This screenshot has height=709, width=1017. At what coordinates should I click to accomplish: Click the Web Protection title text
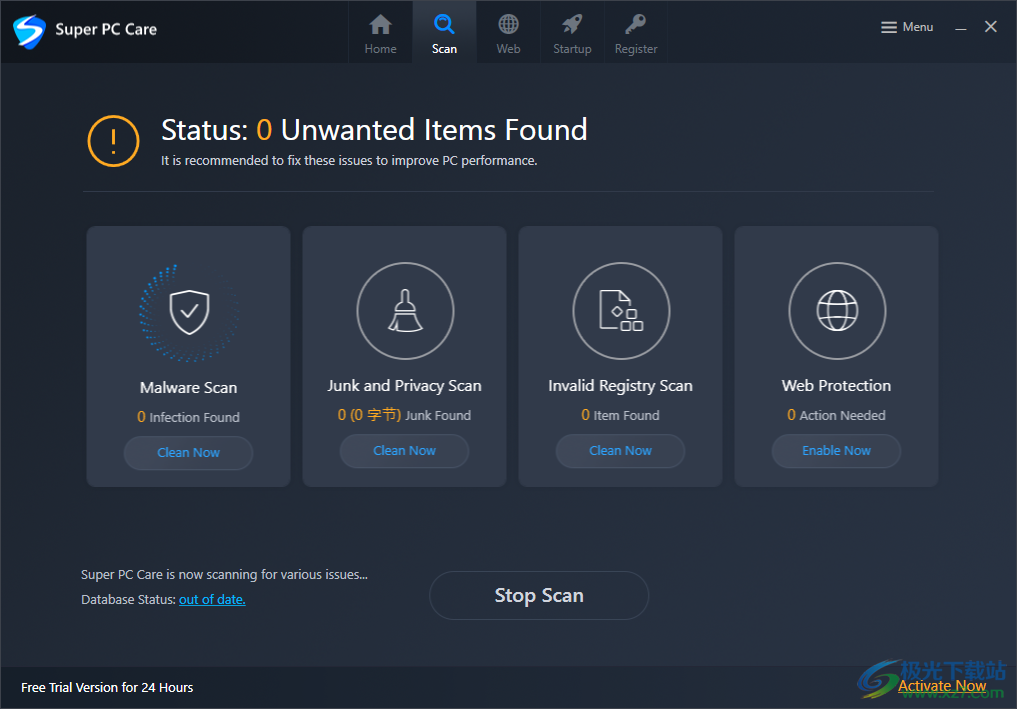click(x=836, y=386)
